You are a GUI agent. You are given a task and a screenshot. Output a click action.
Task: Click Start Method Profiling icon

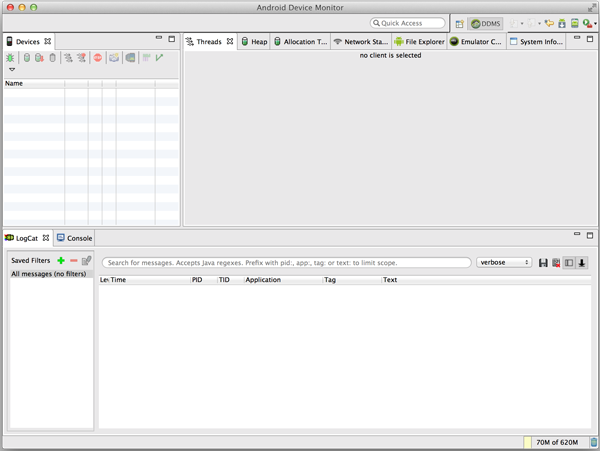[82, 58]
